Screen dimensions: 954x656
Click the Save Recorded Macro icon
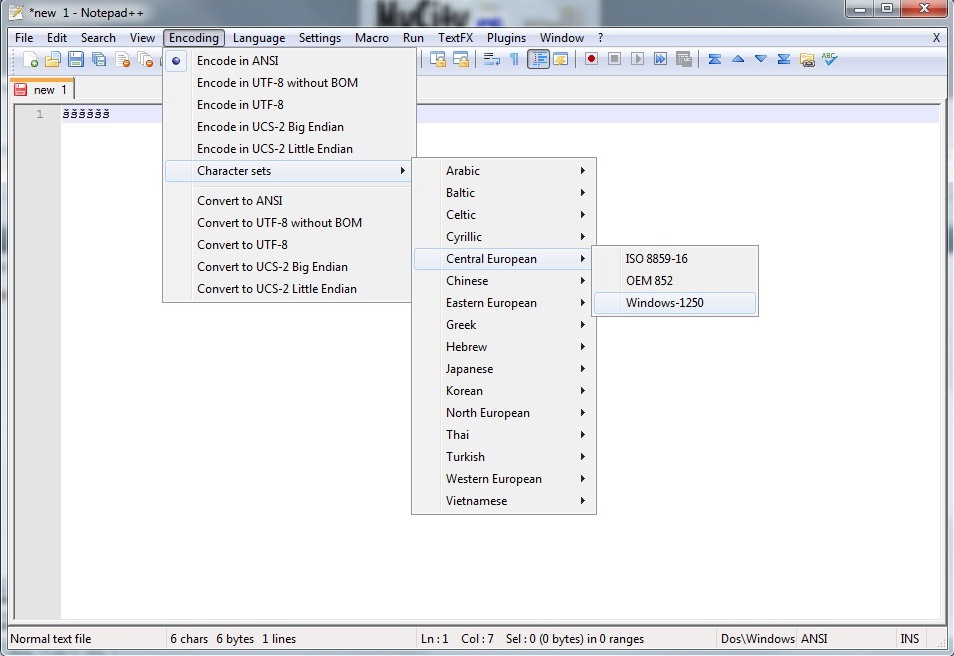684,60
